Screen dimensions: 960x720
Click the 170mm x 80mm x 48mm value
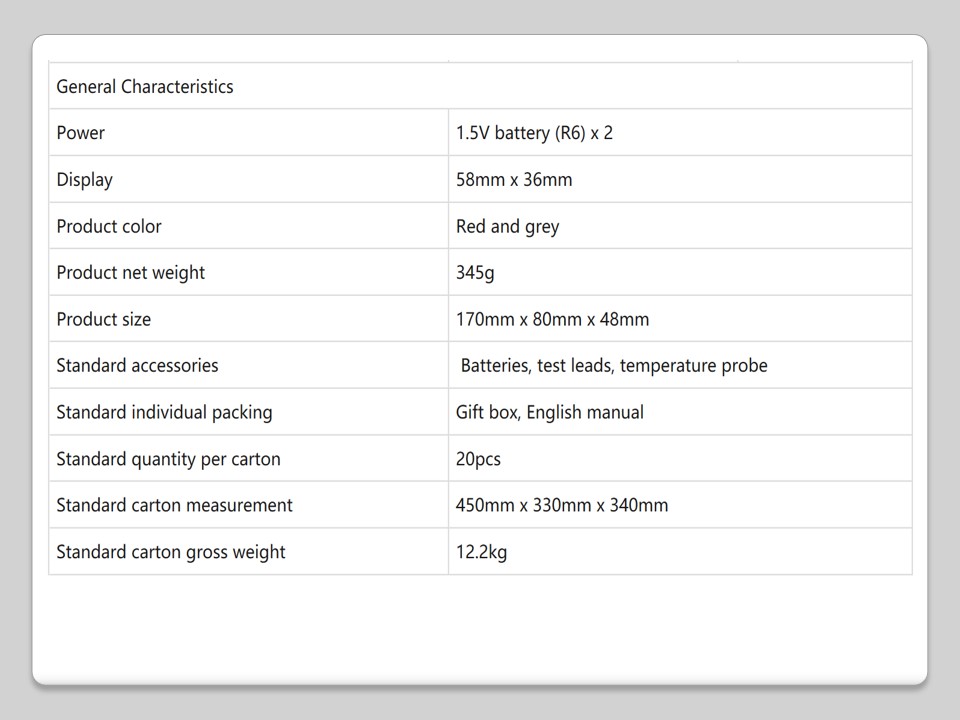tap(552, 319)
